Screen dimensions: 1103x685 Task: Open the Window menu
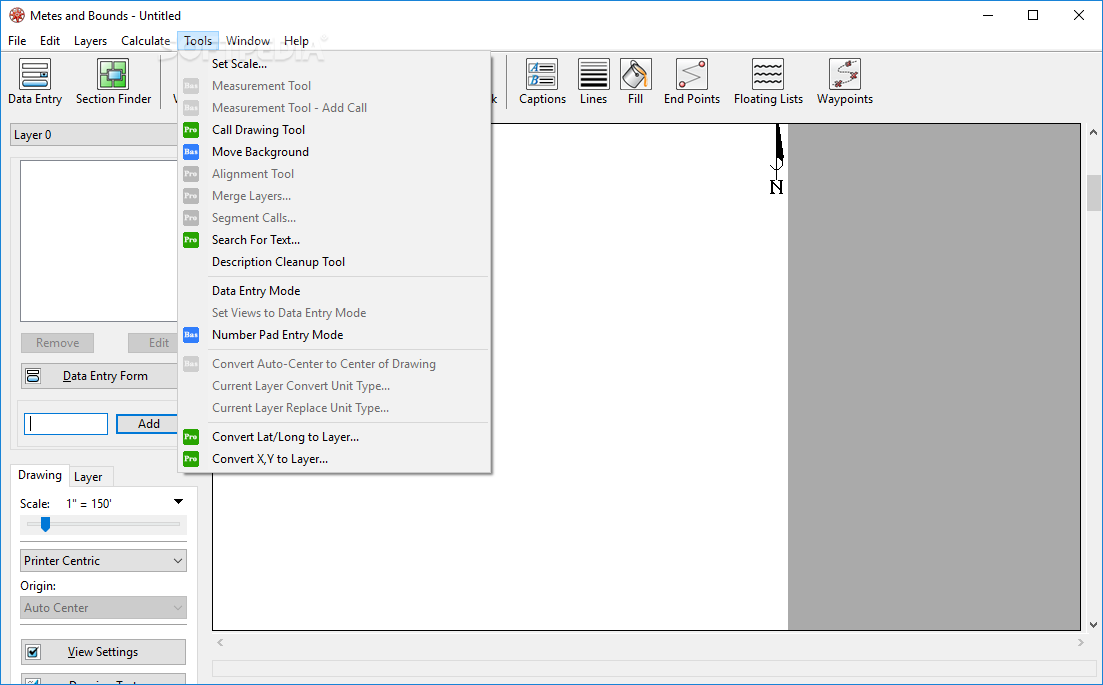248,41
